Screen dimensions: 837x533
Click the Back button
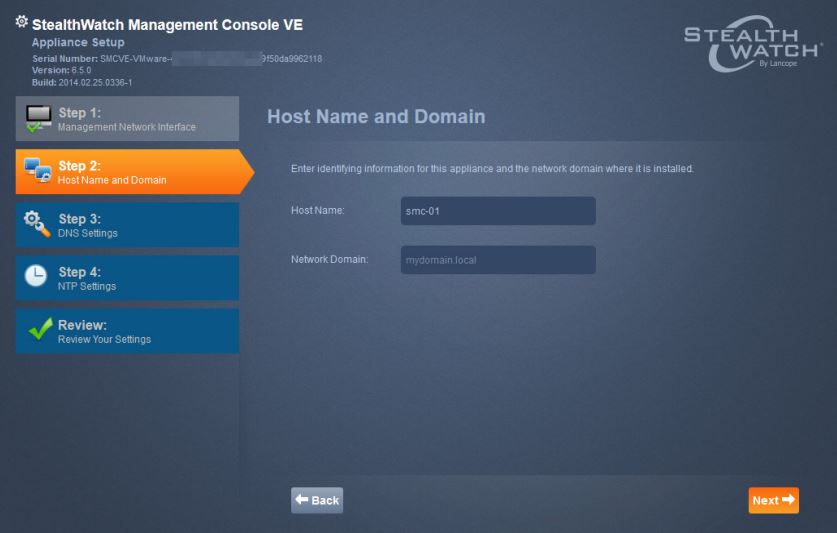pos(317,500)
